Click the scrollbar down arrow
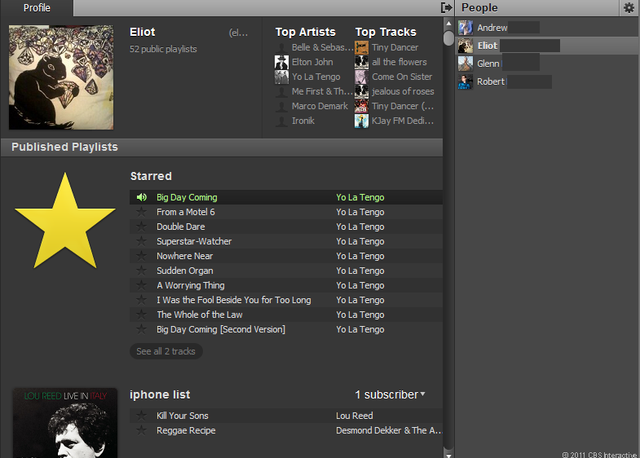Viewport: 640px width, 458px height. pos(449,454)
